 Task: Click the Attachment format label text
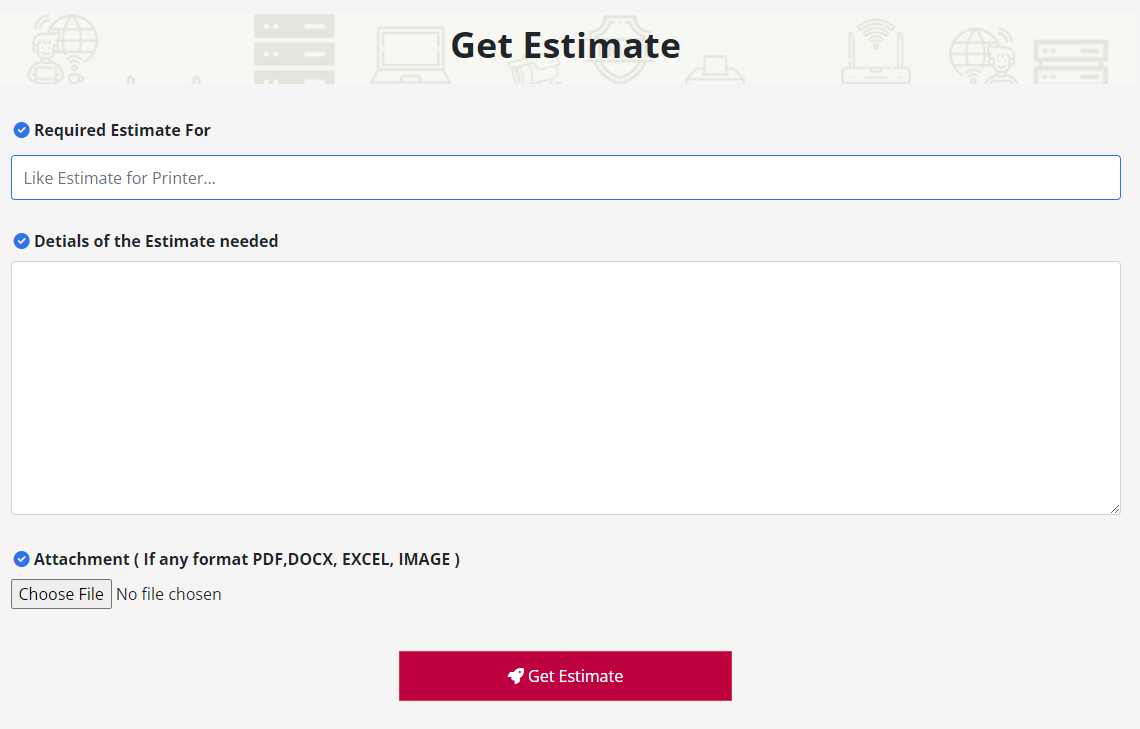pos(247,559)
